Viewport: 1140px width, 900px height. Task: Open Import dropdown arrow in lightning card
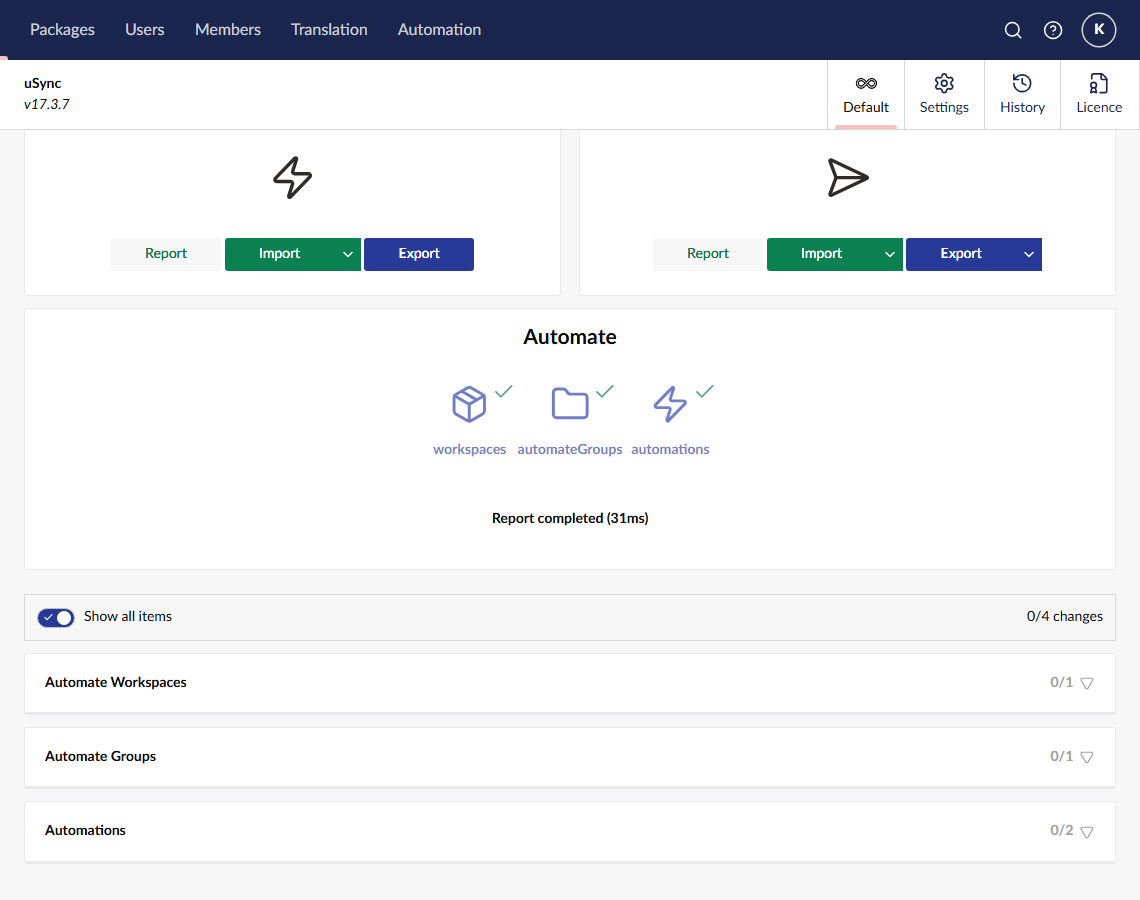[x=348, y=254]
